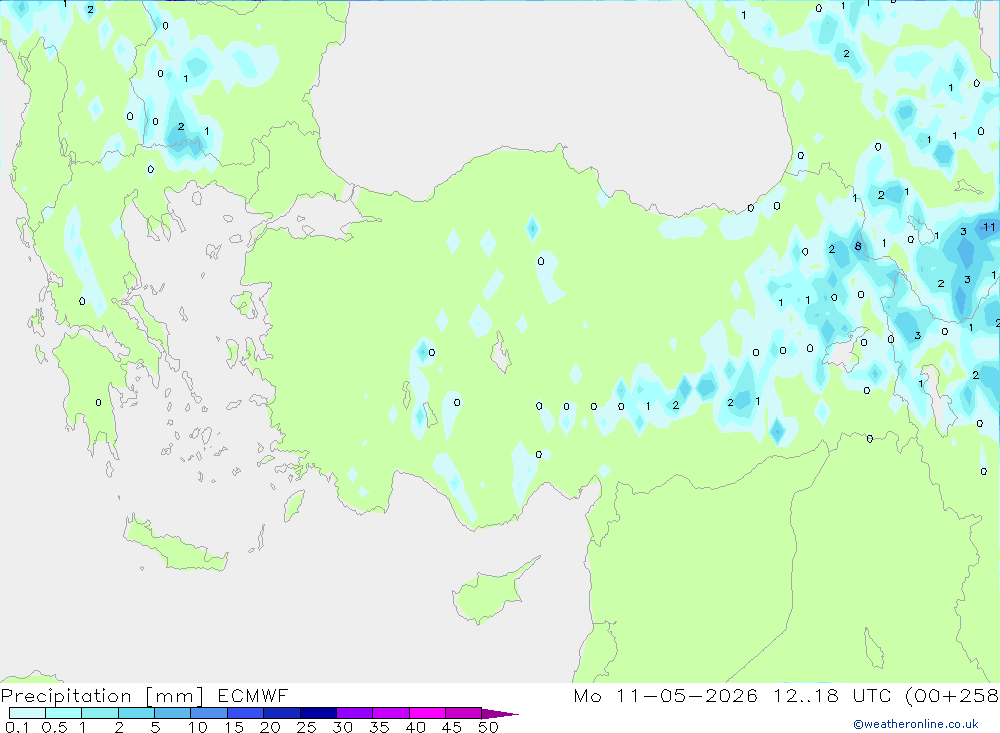Click the legend label '0.5'
The image size is (1000, 733).
(x=54, y=727)
